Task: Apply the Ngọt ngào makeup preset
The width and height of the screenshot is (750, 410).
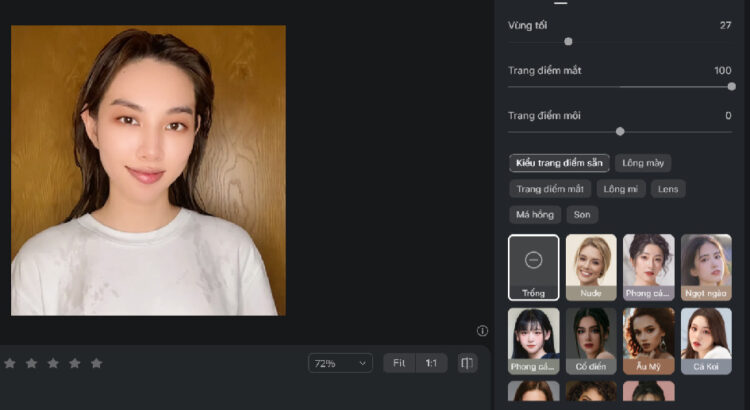Action: pyautogui.click(x=706, y=267)
